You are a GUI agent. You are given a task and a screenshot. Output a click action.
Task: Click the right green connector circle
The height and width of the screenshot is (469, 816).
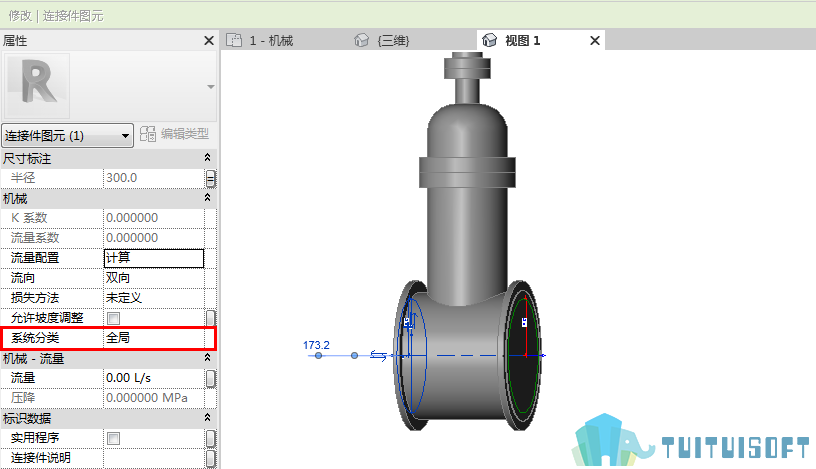[x=526, y=356]
